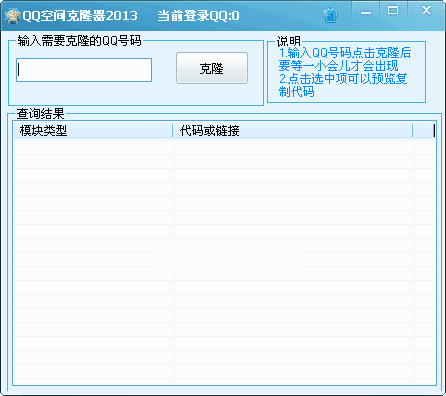The height and width of the screenshot is (396, 446).
Task: Select the '当前登录QQ:0' title text
Action: click(x=198, y=16)
